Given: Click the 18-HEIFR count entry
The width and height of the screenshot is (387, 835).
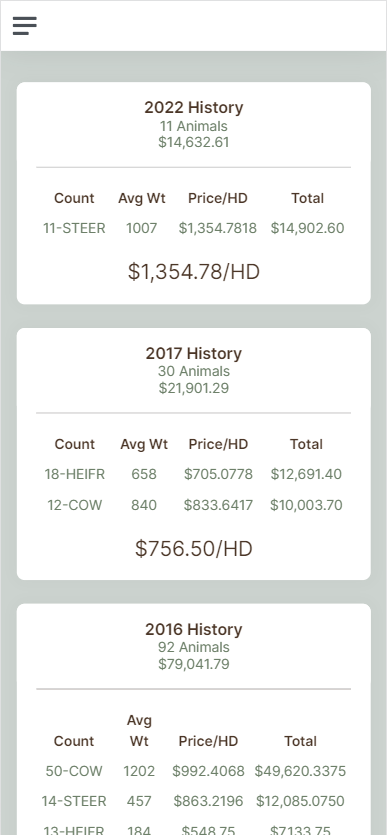Looking at the screenshot, I should point(75,474).
